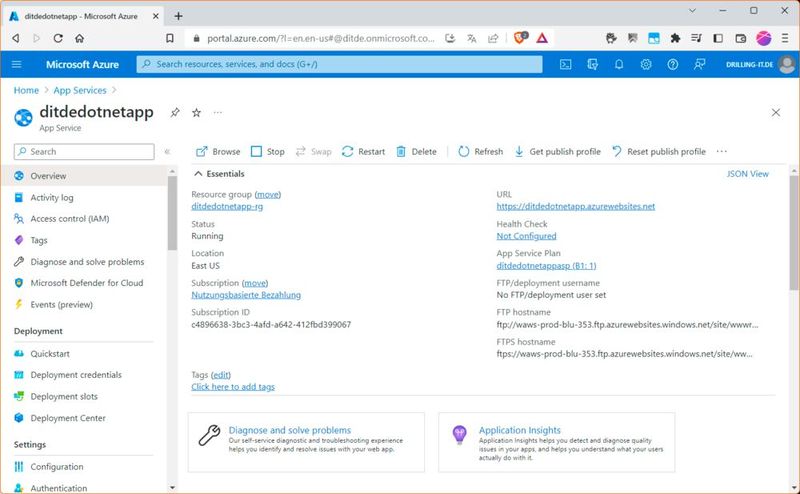This screenshot has width=800, height=494.
Task: Click the Brave Shields lion icon
Action: (x=520, y=38)
